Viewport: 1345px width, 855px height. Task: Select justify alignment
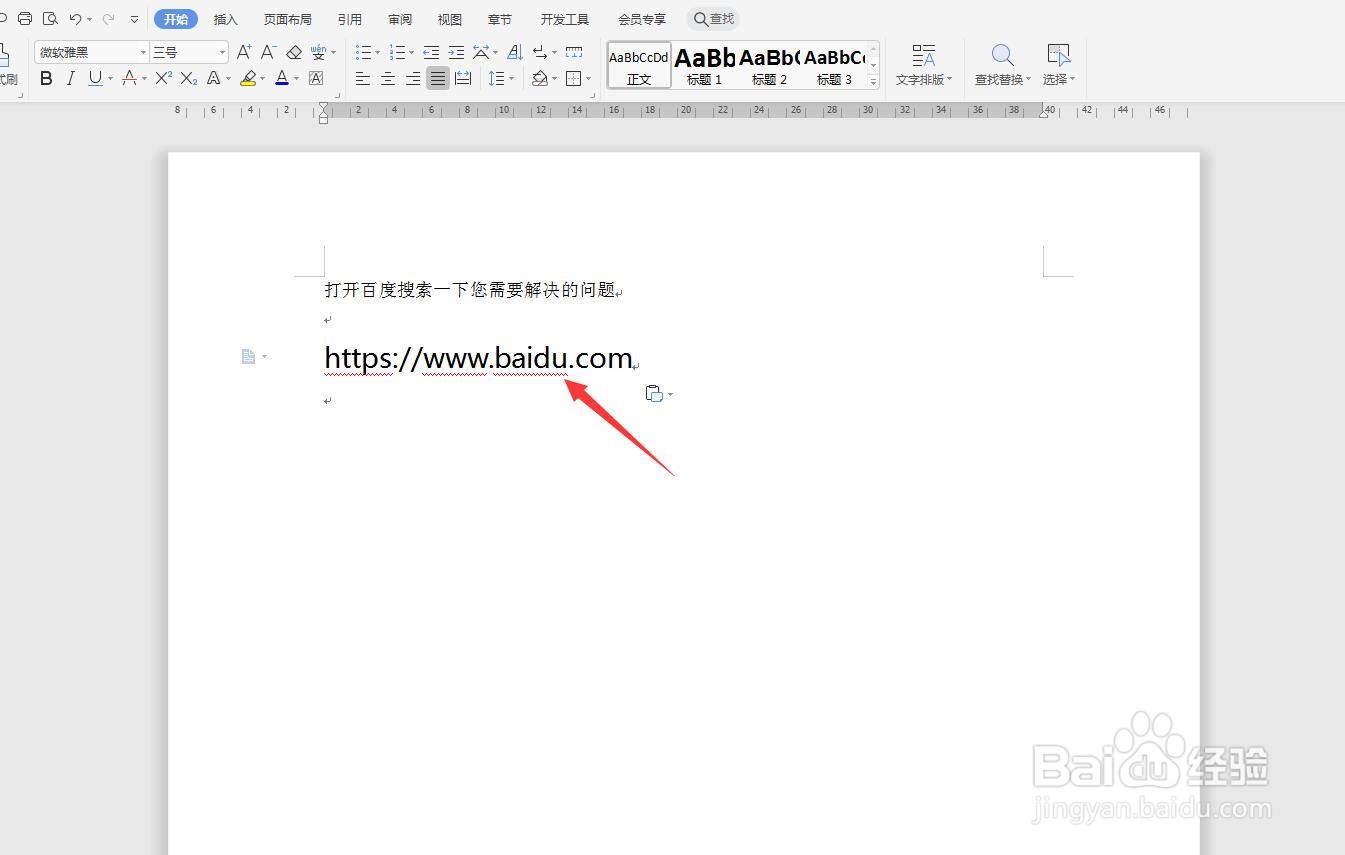click(x=438, y=78)
